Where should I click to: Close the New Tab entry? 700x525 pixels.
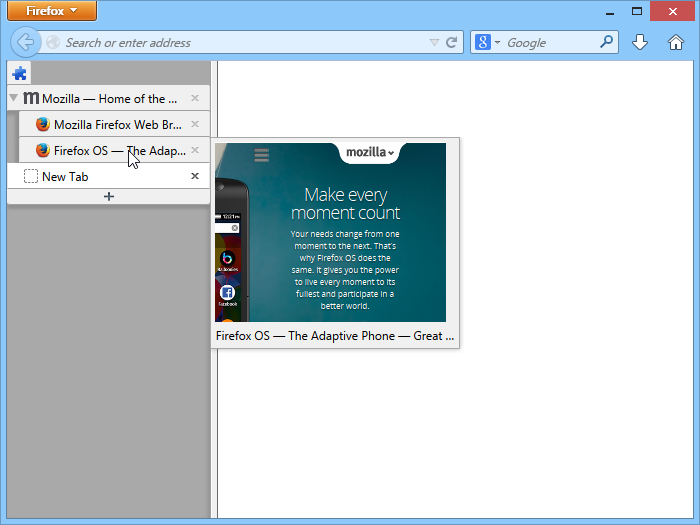coord(195,176)
